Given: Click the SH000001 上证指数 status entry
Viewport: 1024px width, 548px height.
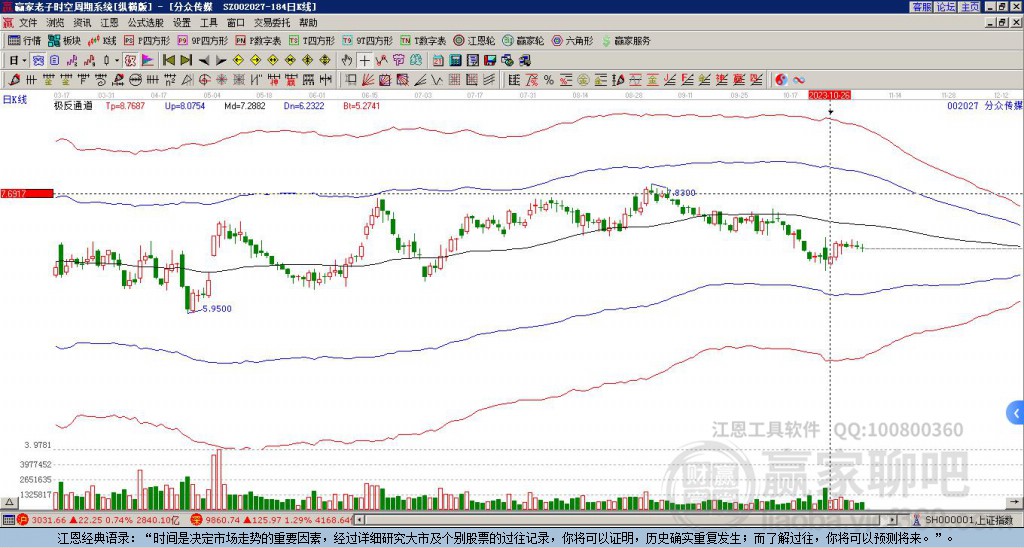Looking at the screenshot, I should coord(967,520).
